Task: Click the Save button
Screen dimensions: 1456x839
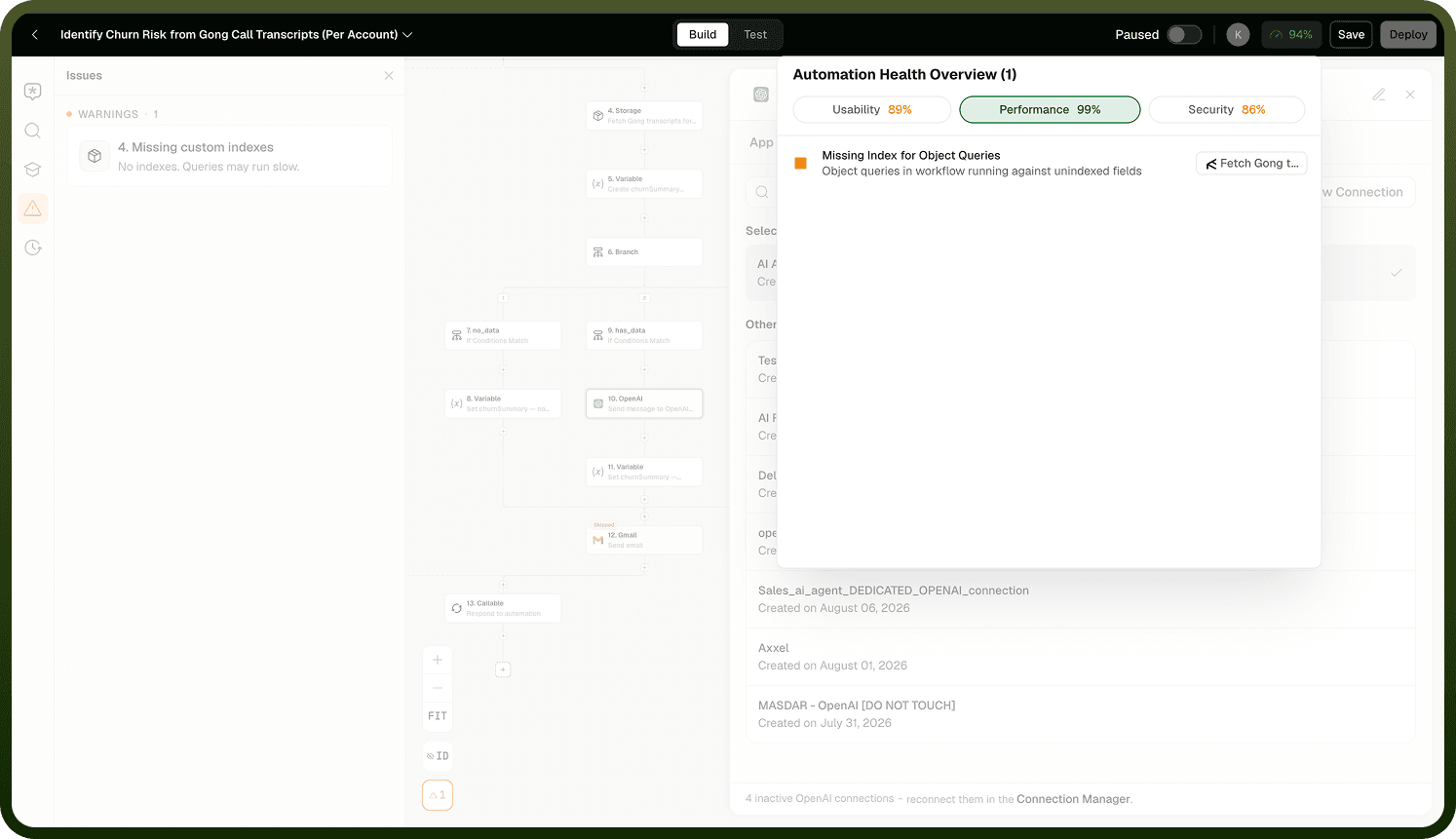Action: point(1351,34)
